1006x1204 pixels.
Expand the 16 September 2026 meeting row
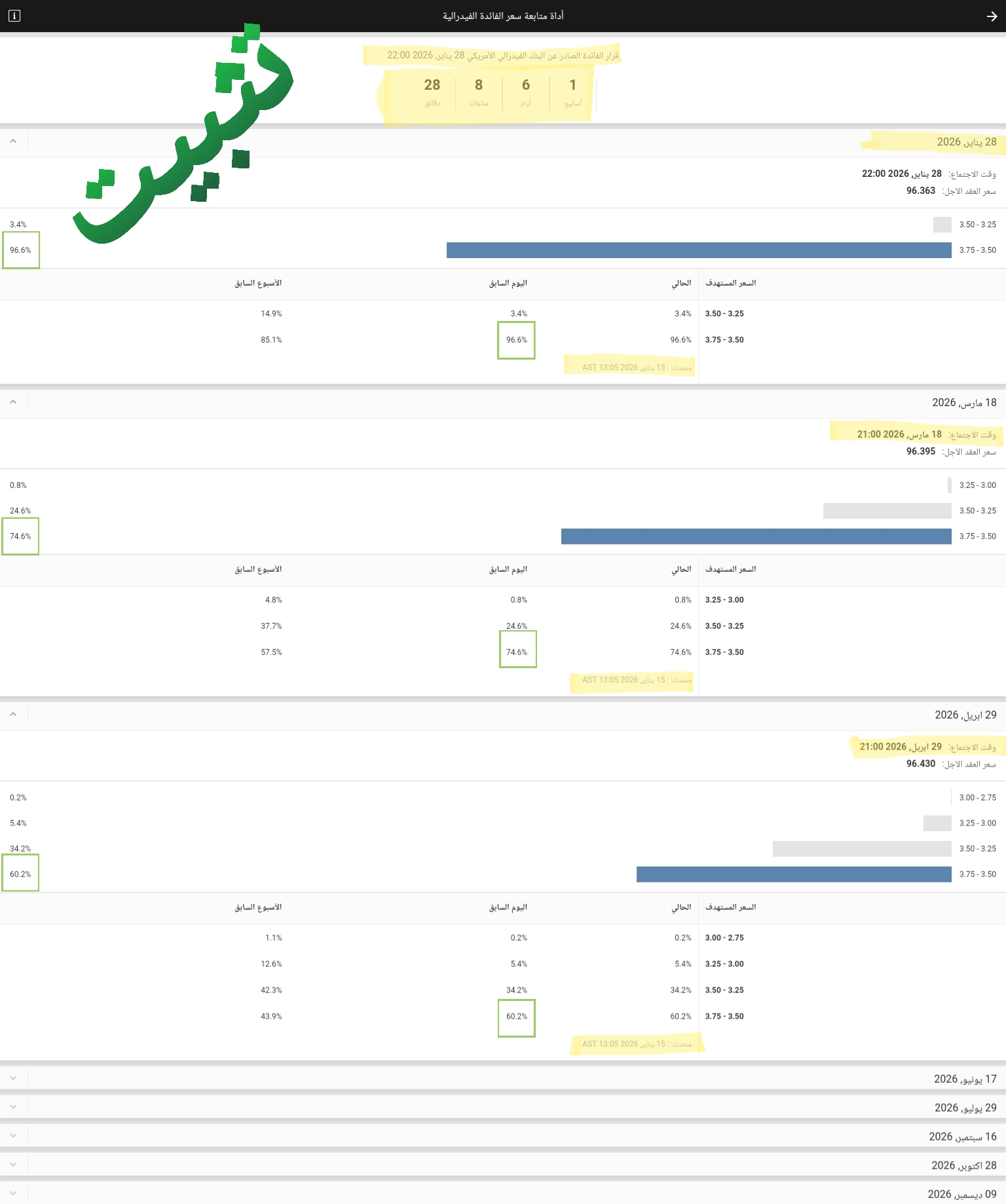[13, 1136]
